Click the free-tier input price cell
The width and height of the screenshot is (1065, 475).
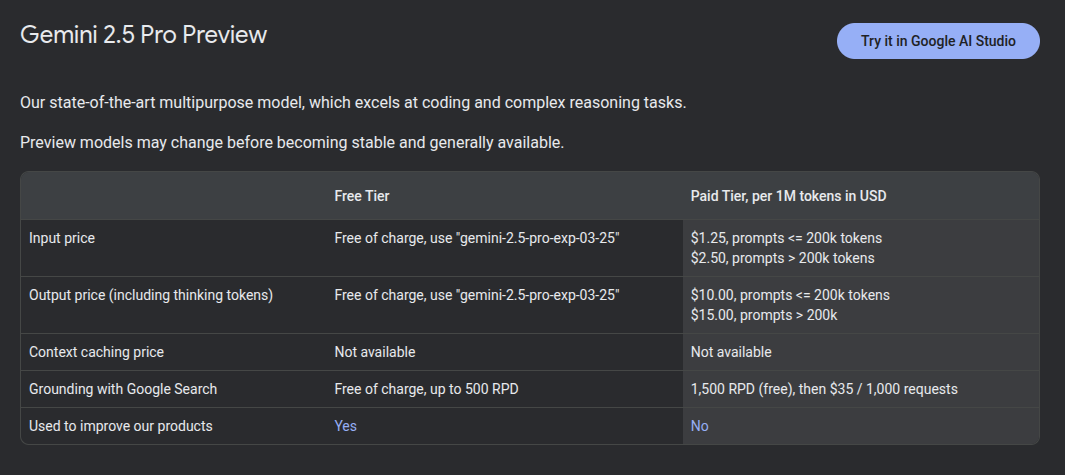477,239
